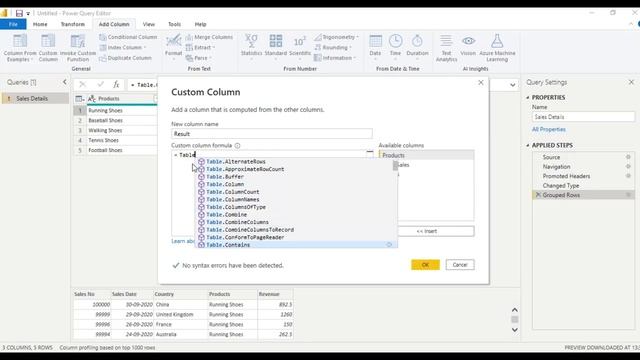Click formula bar fx icon

click(x=116, y=84)
